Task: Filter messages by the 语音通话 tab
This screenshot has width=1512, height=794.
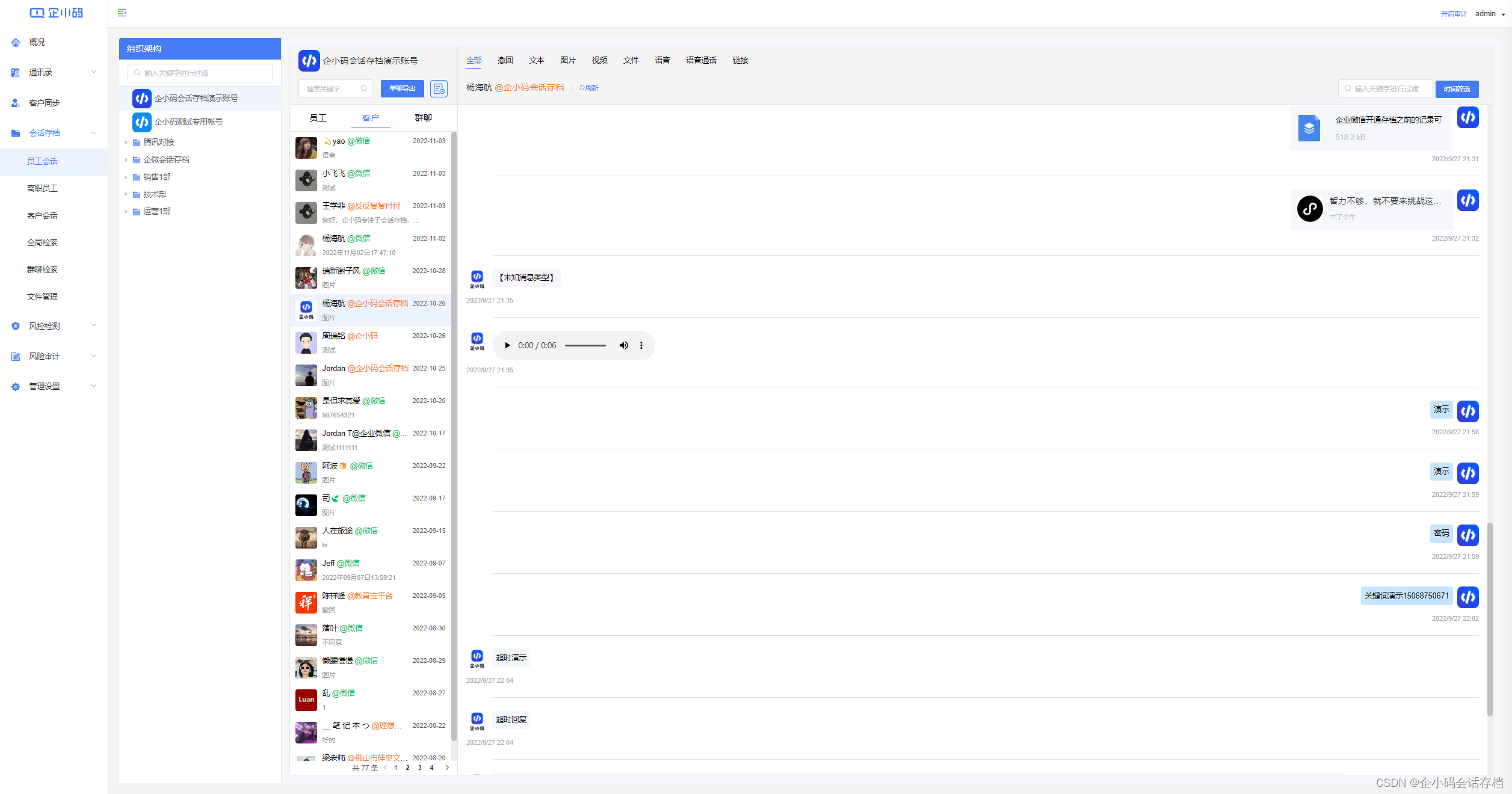Action: click(701, 60)
